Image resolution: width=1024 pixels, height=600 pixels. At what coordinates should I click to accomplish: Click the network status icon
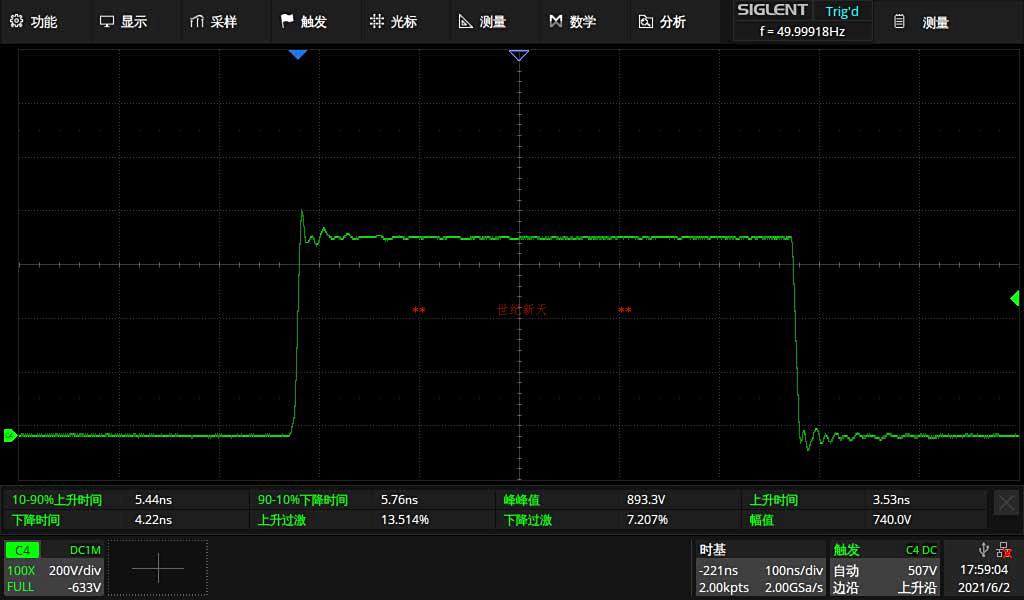coord(1004,550)
